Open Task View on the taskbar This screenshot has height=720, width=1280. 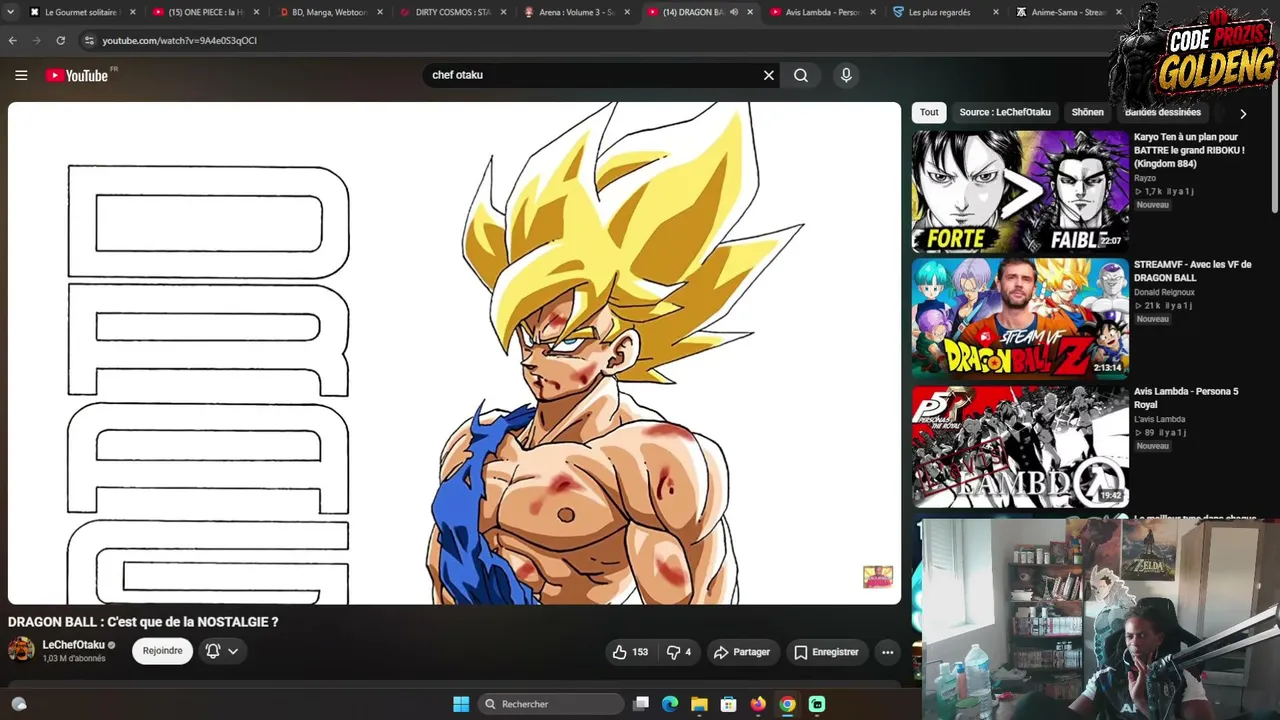[x=641, y=704]
